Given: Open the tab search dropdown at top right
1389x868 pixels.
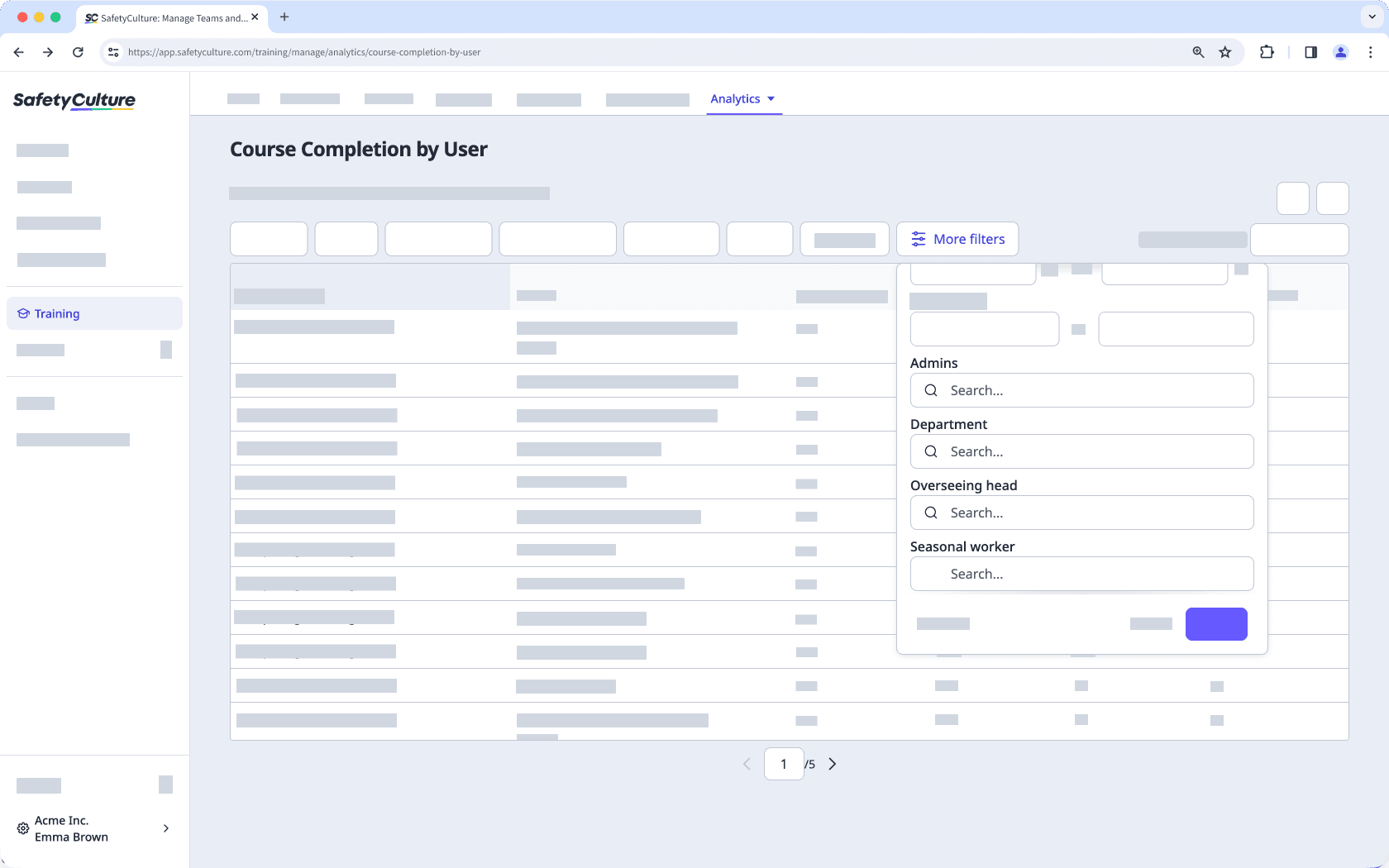Looking at the screenshot, I should tap(1370, 17).
